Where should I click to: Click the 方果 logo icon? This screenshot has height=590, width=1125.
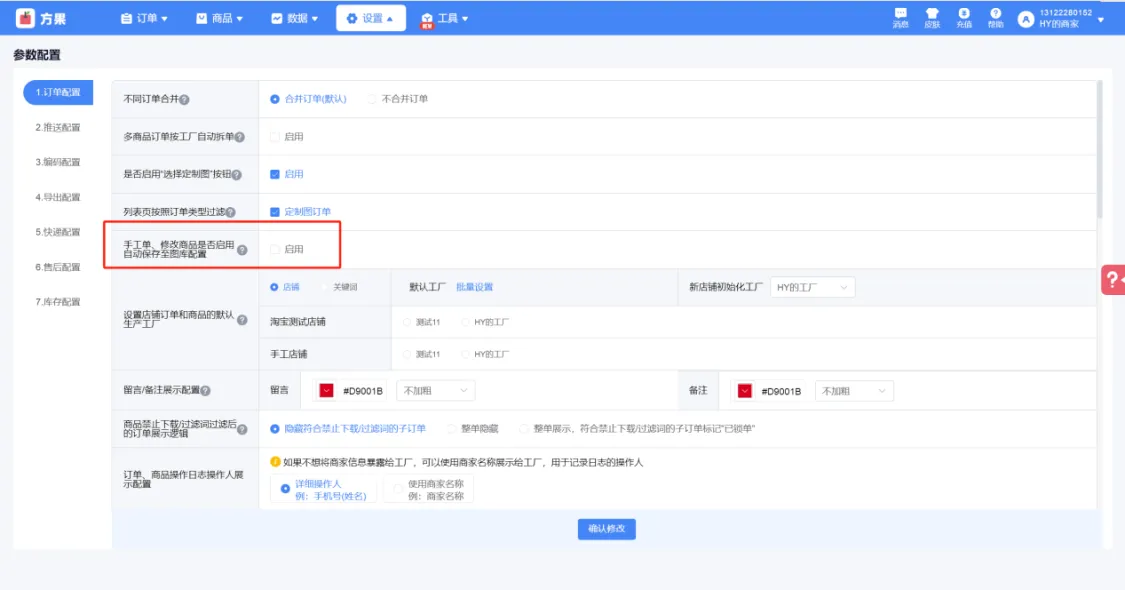point(25,18)
